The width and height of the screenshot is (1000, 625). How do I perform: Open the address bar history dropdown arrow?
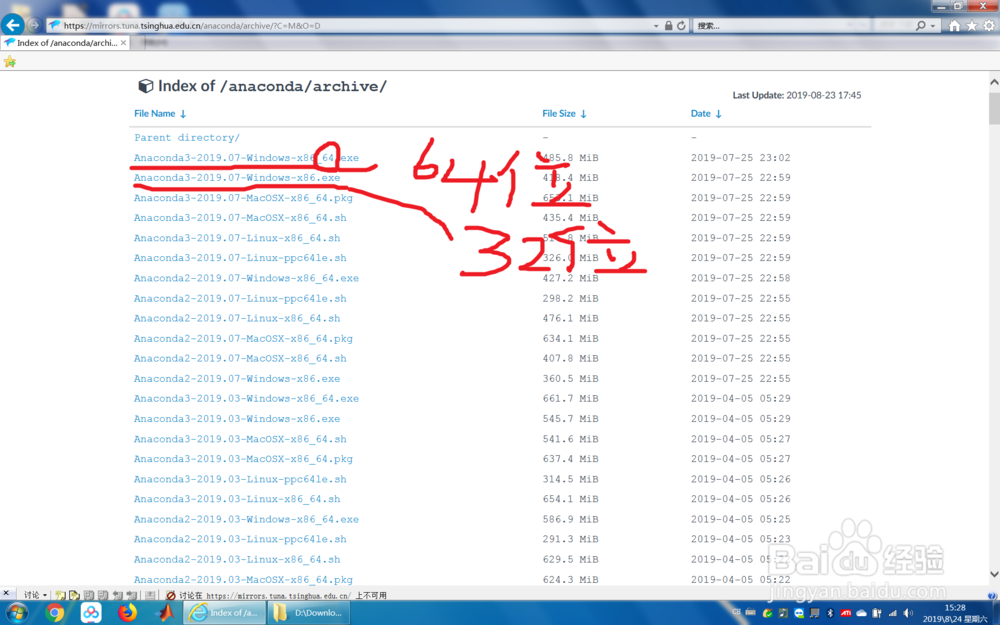[x=656, y=26]
